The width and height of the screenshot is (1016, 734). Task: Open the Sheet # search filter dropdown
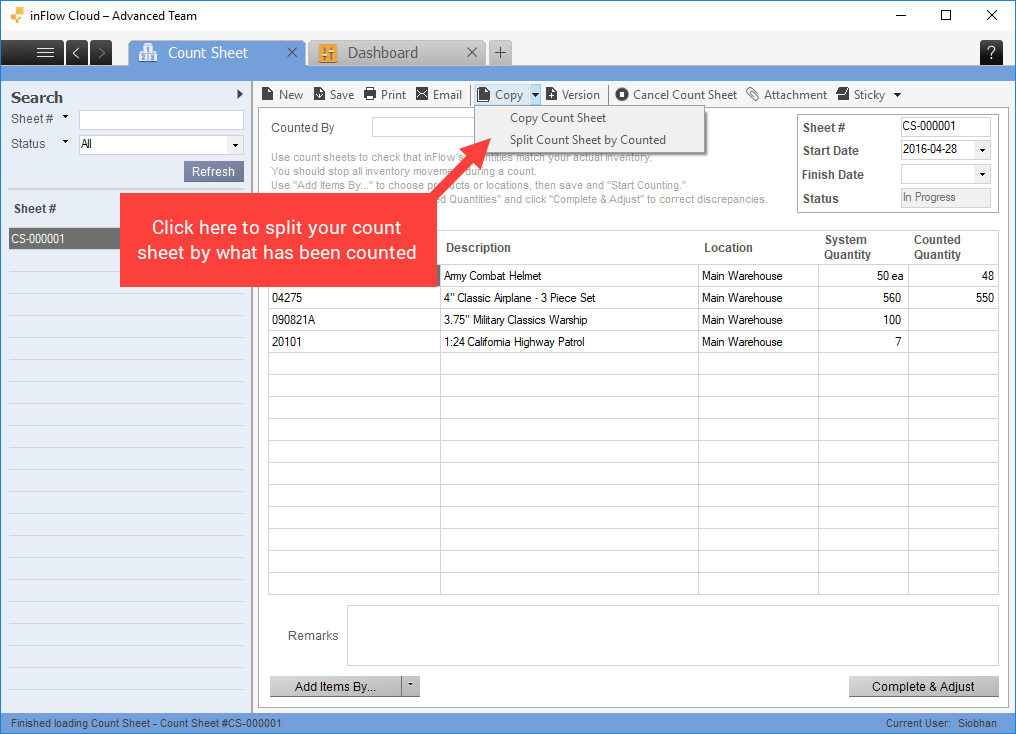click(x=65, y=117)
